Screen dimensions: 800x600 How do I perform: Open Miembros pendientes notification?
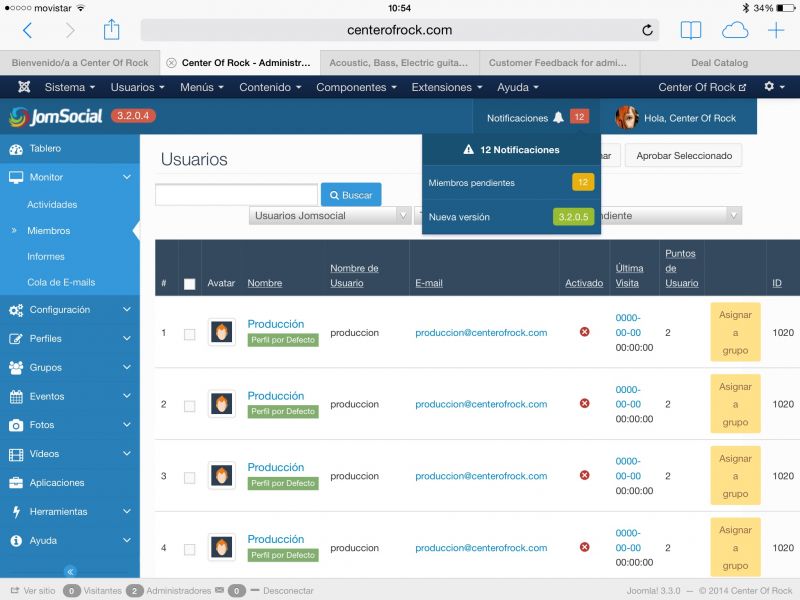pos(511,183)
